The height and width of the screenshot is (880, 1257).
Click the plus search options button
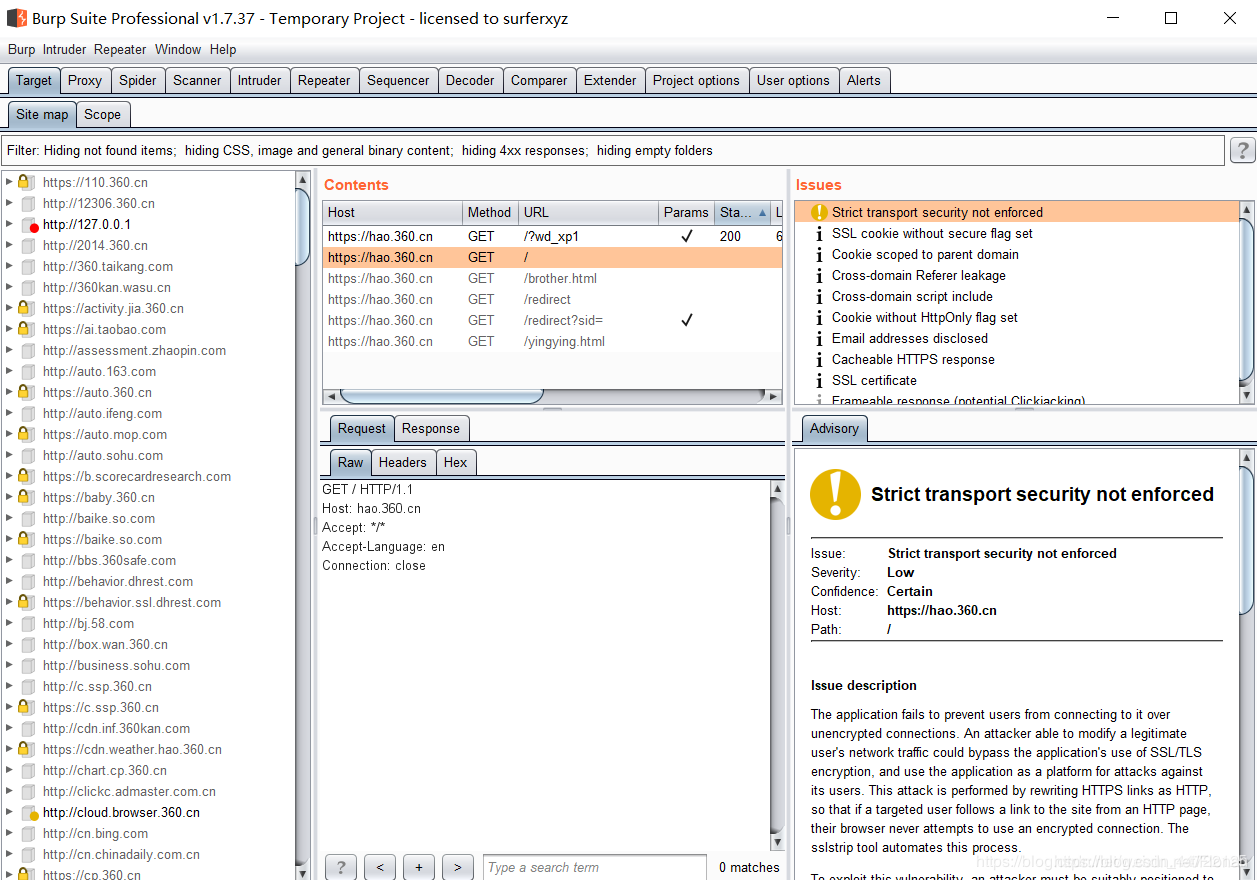[418, 867]
